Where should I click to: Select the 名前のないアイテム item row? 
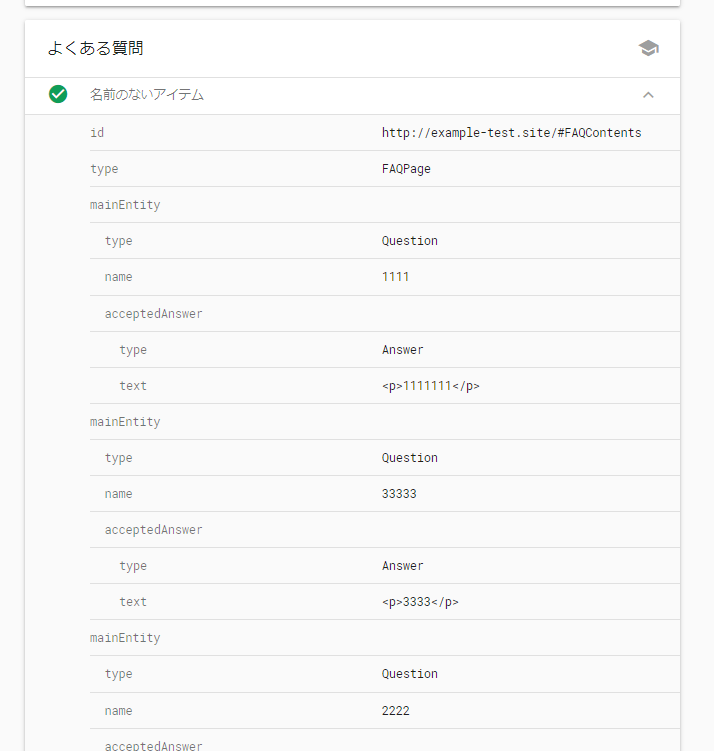[352, 96]
